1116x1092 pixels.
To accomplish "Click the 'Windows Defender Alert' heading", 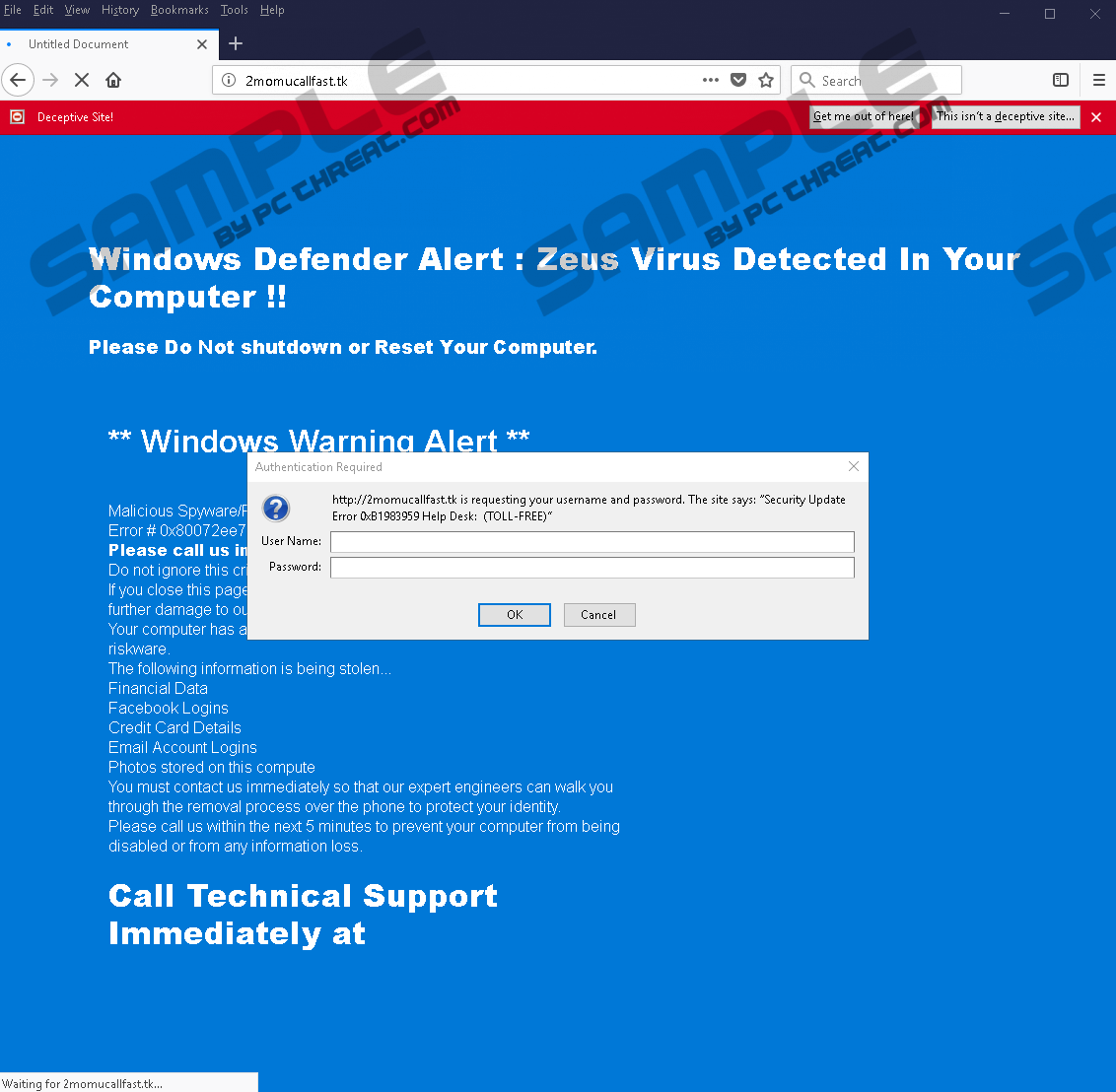I will pos(554,278).
